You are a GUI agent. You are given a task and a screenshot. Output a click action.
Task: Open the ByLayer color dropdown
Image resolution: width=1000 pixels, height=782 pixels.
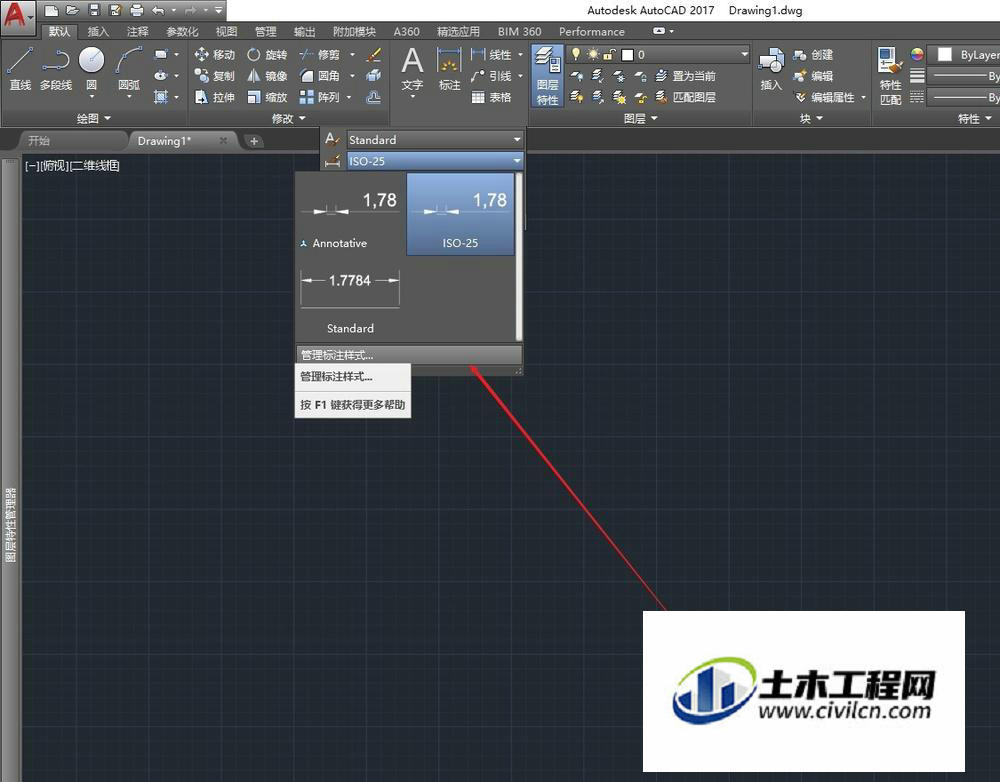964,55
